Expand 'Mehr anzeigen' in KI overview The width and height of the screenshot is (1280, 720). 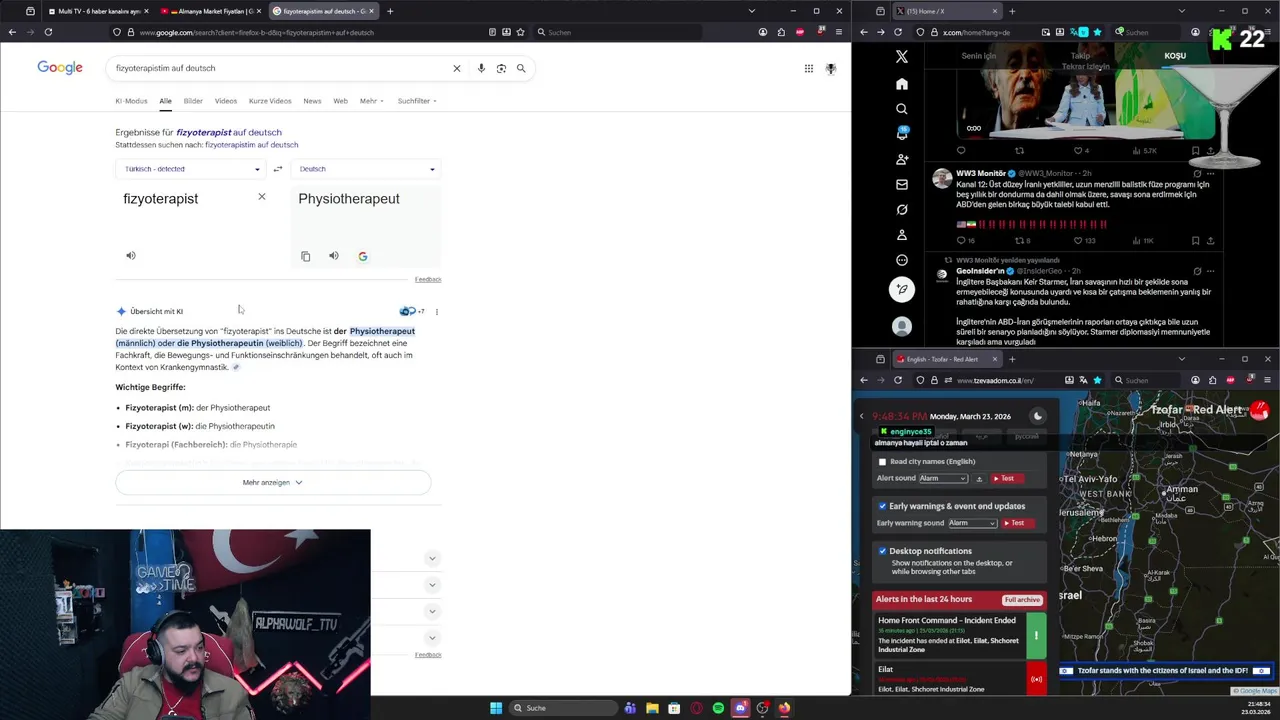(273, 482)
